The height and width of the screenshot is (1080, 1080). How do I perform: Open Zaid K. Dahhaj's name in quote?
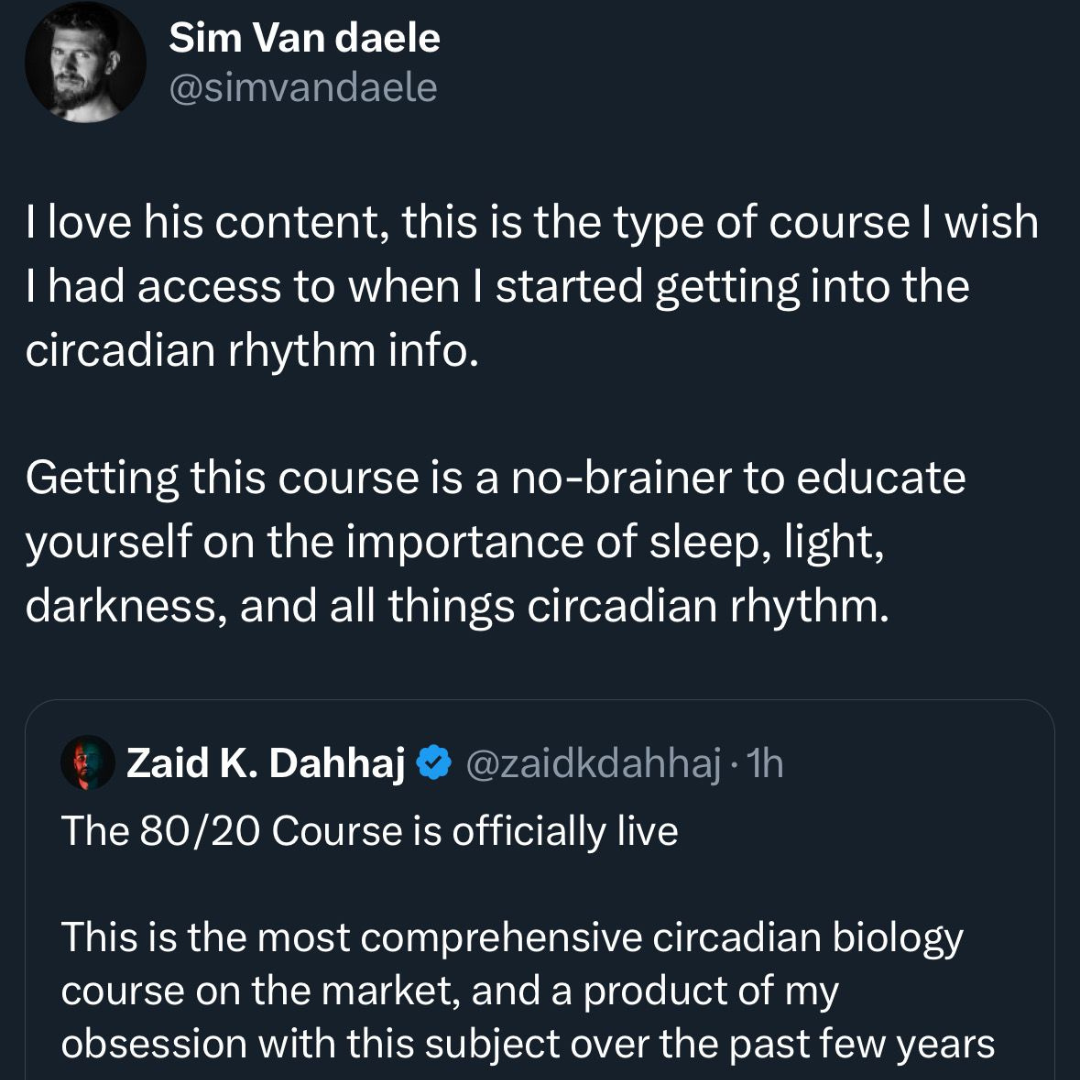click(x=265, y=765)
